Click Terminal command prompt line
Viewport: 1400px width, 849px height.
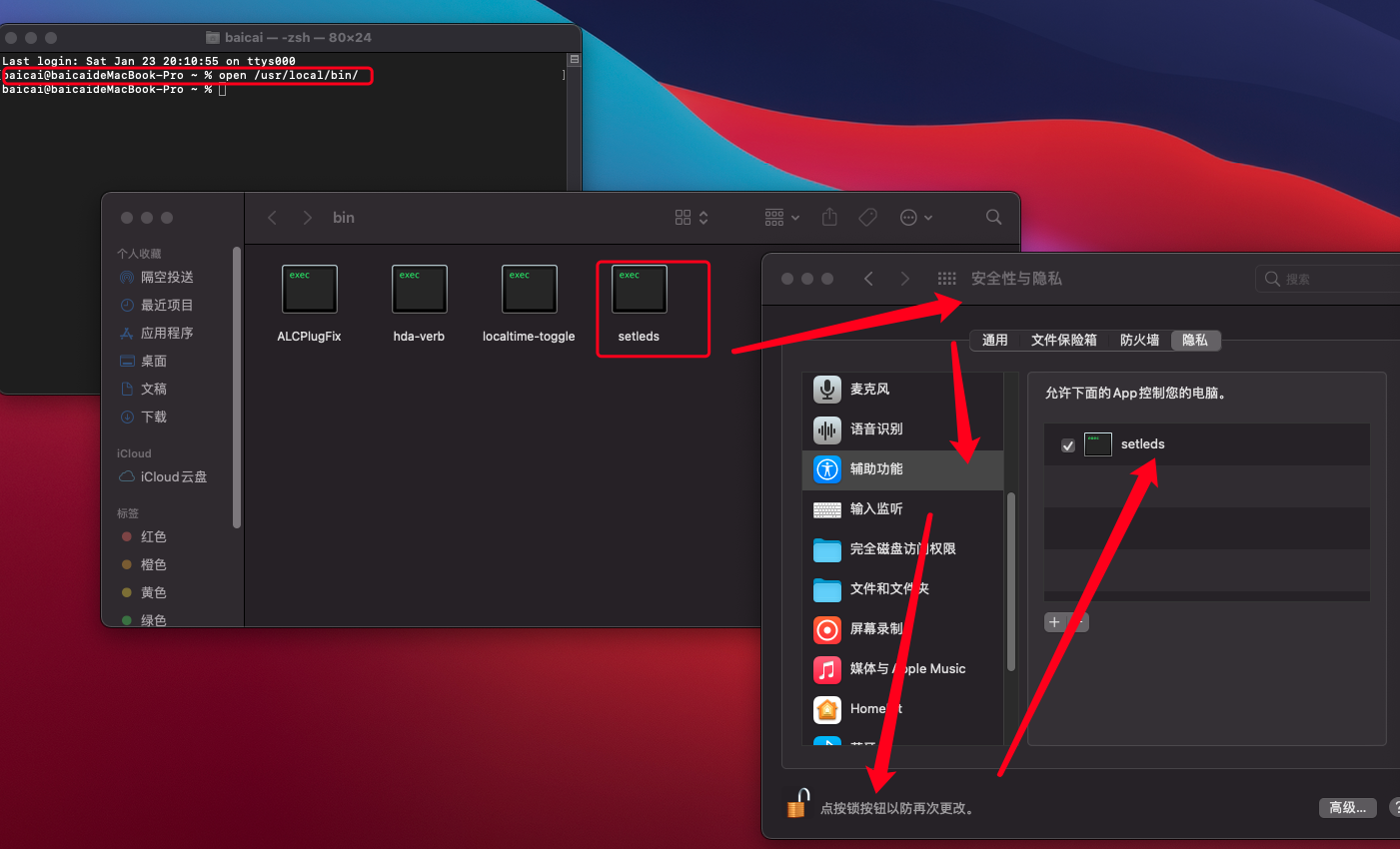pyautogui.click(x=114, y=90)
